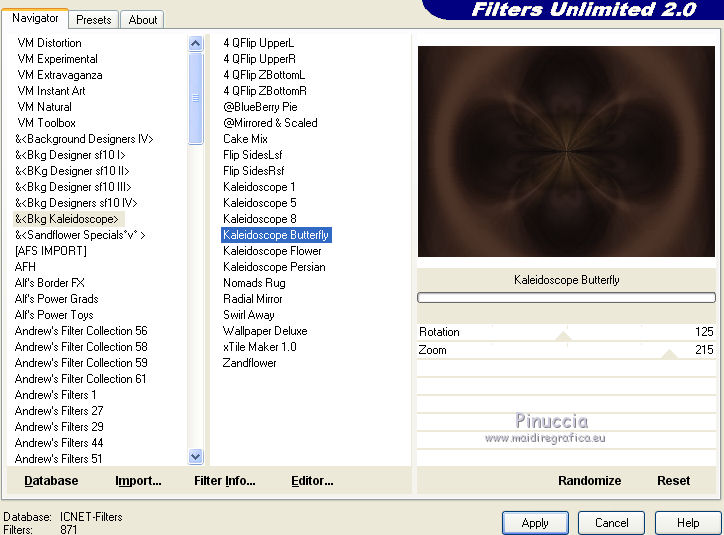Click the category list scroll-down arrow
This screenshot has width=724, height=535.
tap(196, 457)
